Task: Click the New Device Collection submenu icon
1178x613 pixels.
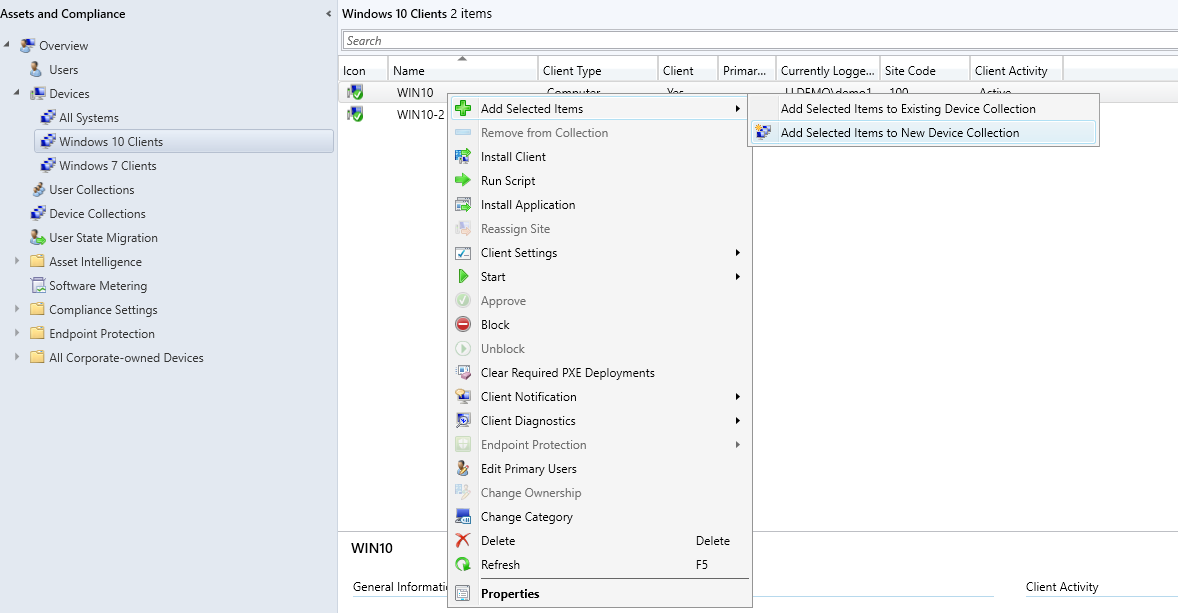Action: click(763, 132)
